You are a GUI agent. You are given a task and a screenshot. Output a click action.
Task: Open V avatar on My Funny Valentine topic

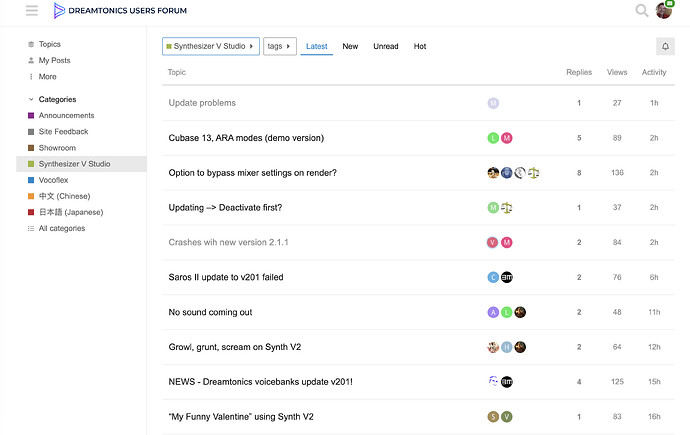[x=506, y=417]
